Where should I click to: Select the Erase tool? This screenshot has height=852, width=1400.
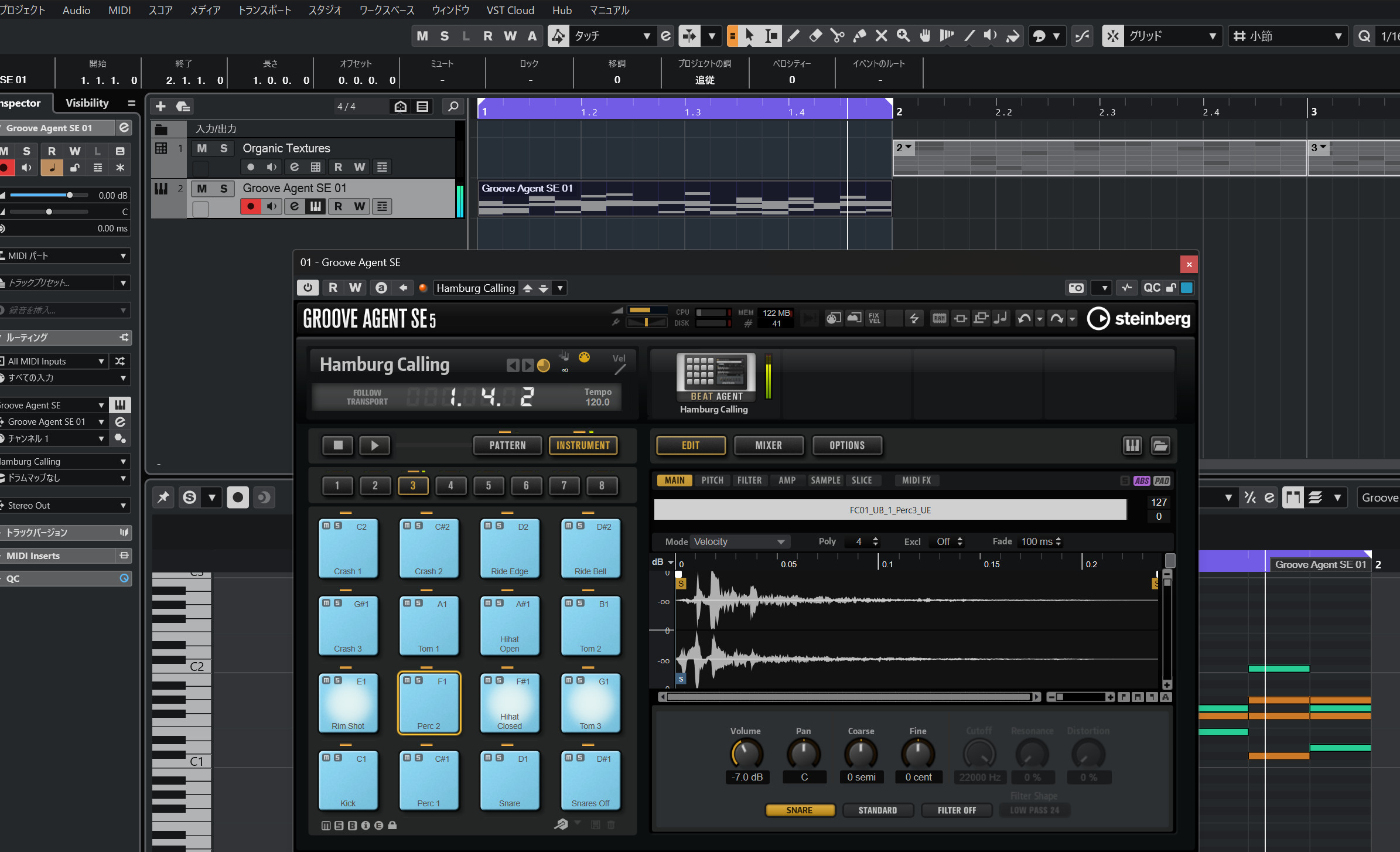(815, 36)
